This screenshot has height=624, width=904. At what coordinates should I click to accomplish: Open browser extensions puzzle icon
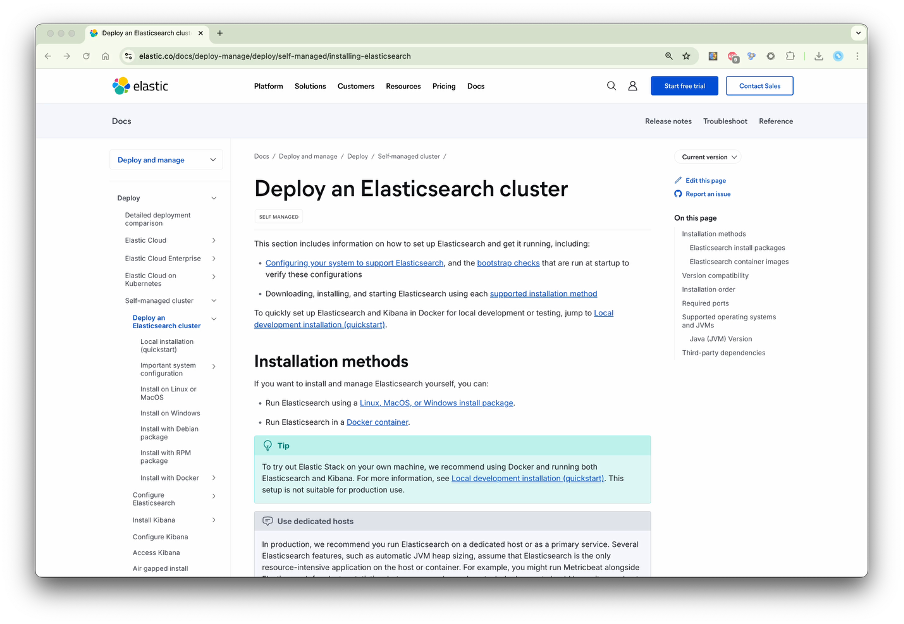point(790,56)
